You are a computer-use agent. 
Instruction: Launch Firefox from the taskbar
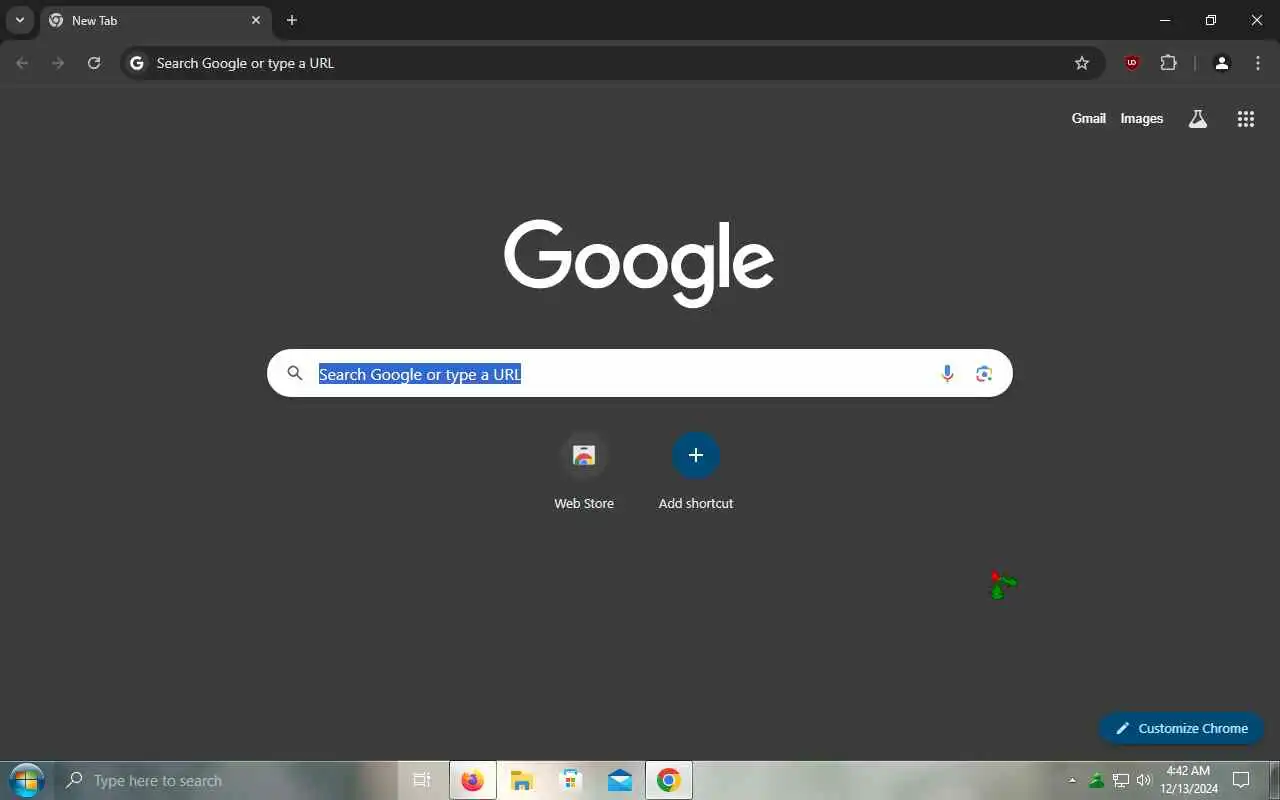pos(472,780)
